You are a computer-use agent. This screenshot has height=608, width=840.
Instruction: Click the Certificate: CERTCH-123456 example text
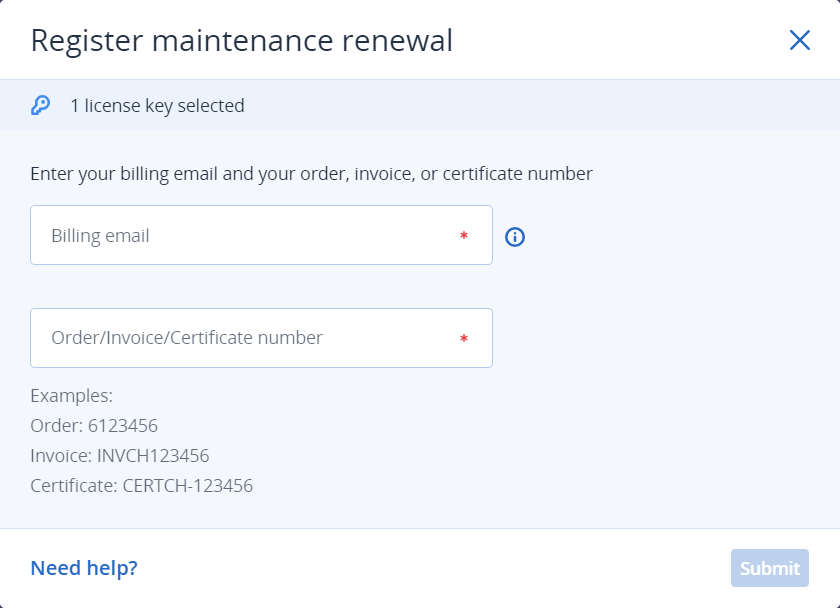point(142,485)
